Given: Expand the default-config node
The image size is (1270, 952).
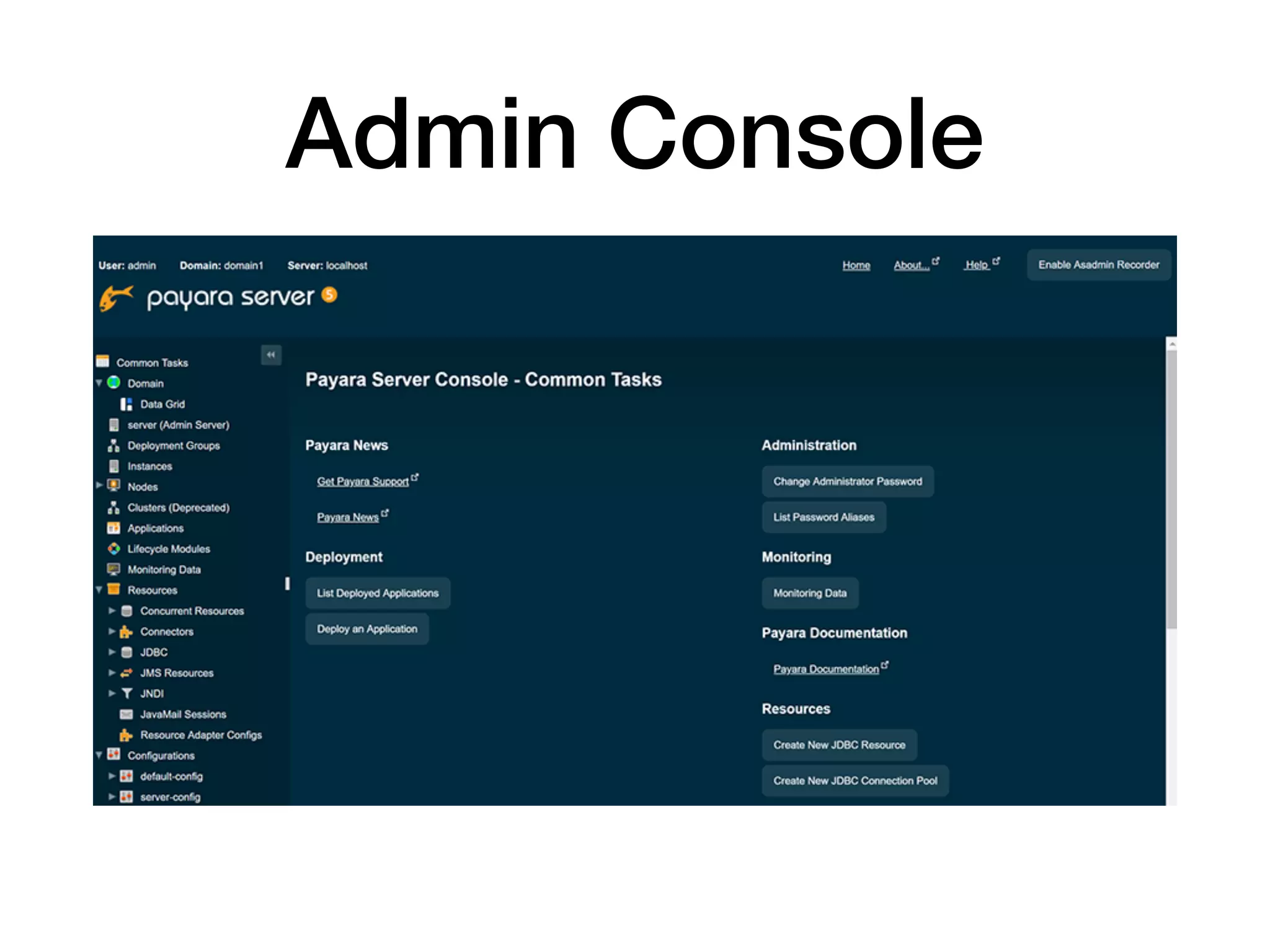Looking at the screenshot, I should coord(112,776).
